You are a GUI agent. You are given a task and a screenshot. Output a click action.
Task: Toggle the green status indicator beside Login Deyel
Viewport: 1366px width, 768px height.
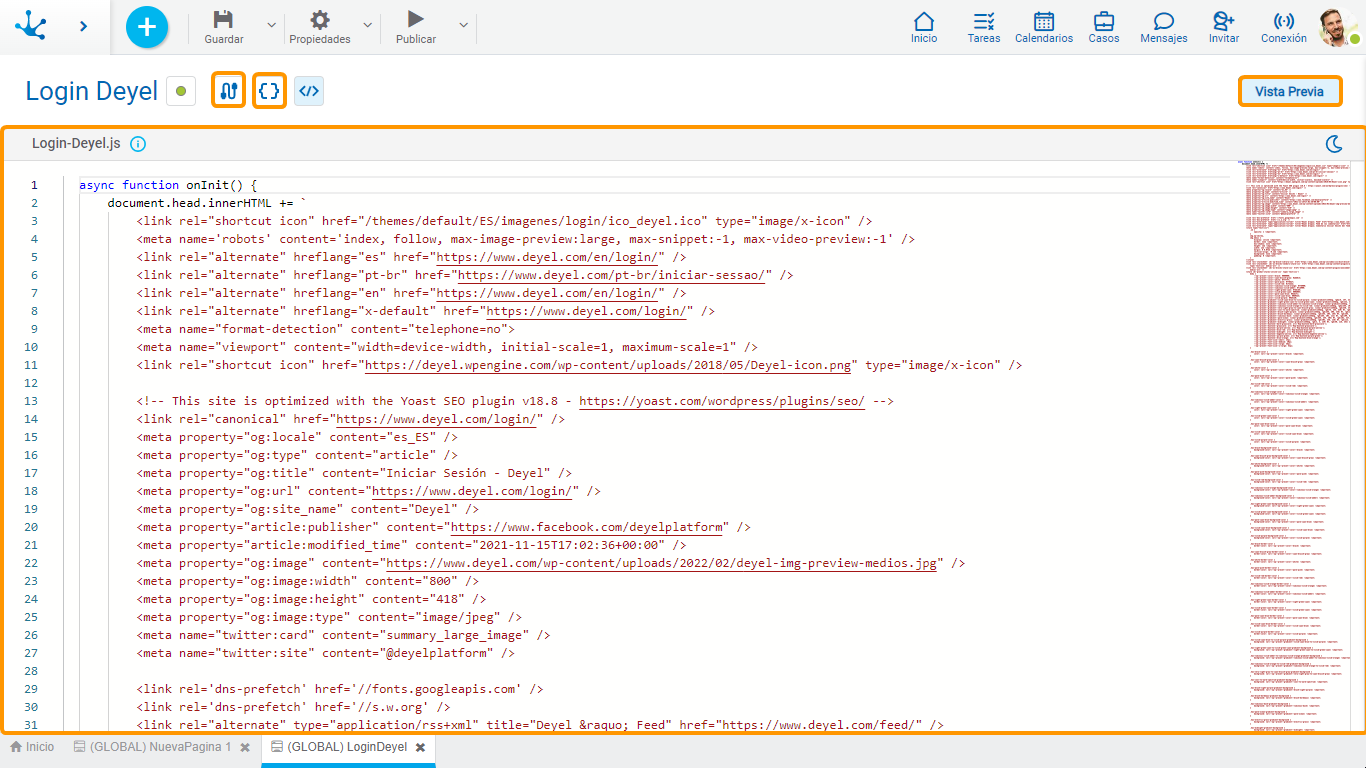click(x=181, y=91)
